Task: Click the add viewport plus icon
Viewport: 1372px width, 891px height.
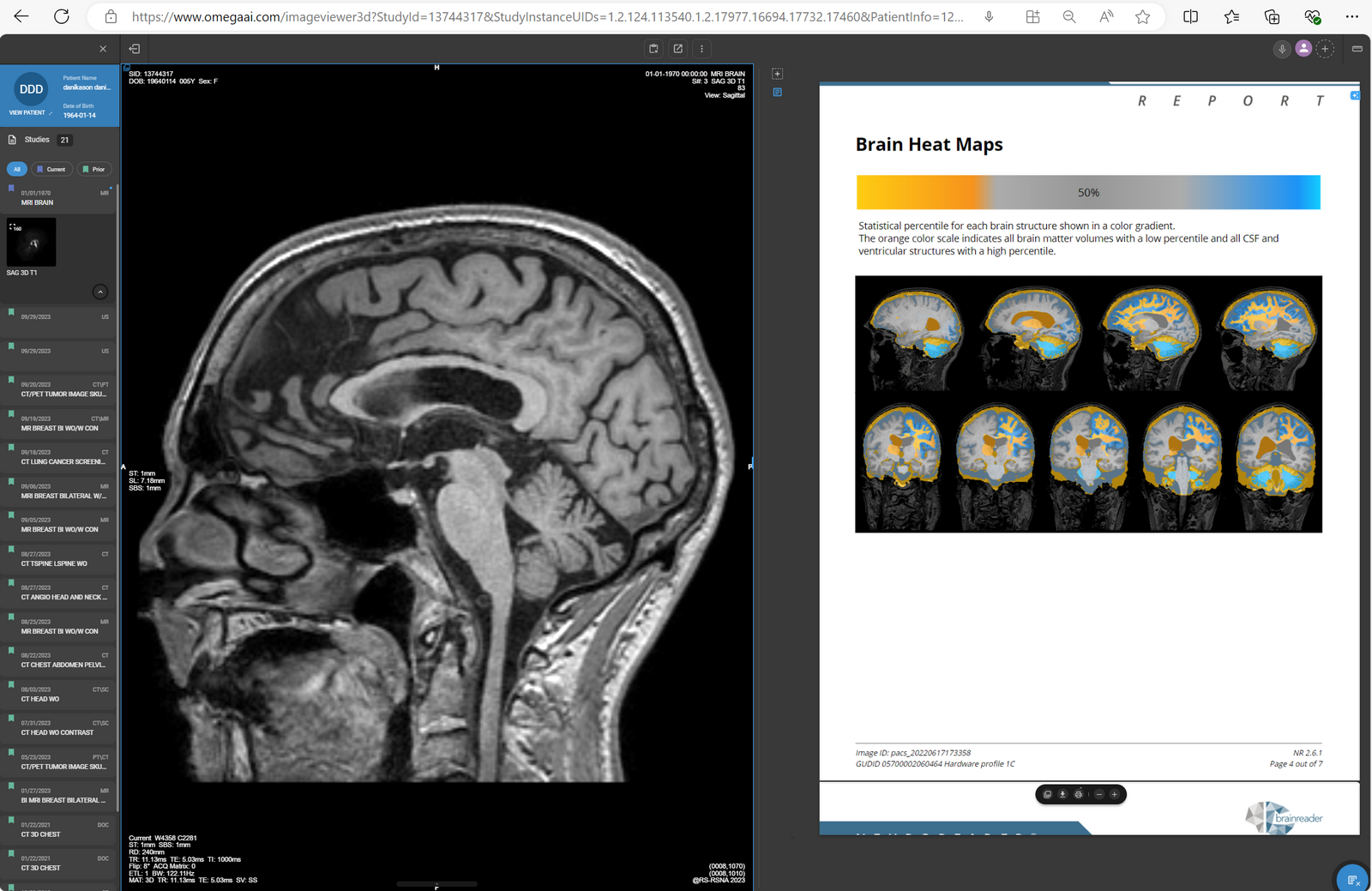Action: (777, 74)
